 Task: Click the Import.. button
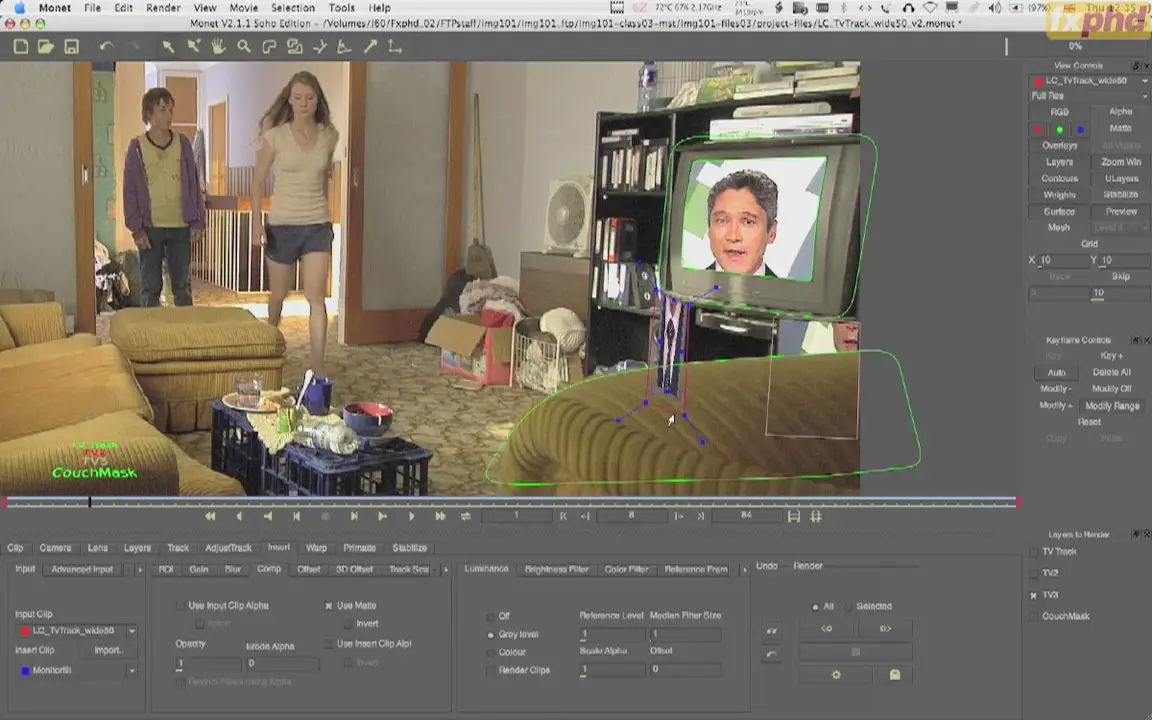click(109, 650)
